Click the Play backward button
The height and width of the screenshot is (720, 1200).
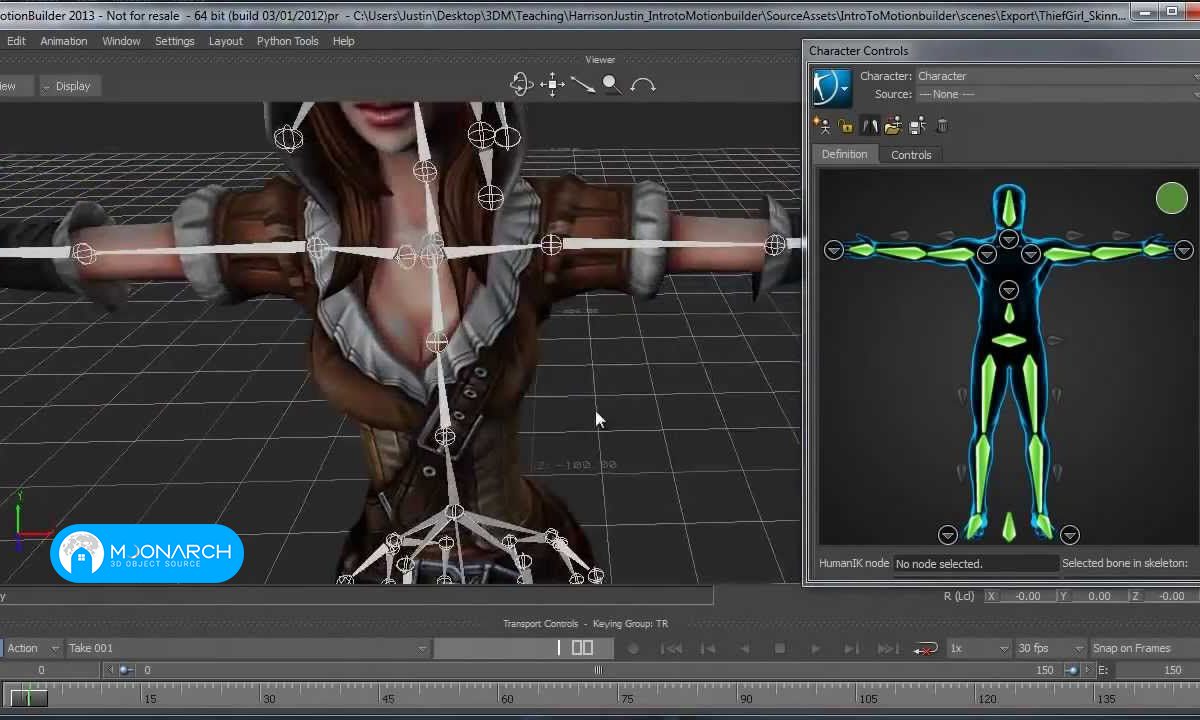pyautogui.click(x=744, y=648)
